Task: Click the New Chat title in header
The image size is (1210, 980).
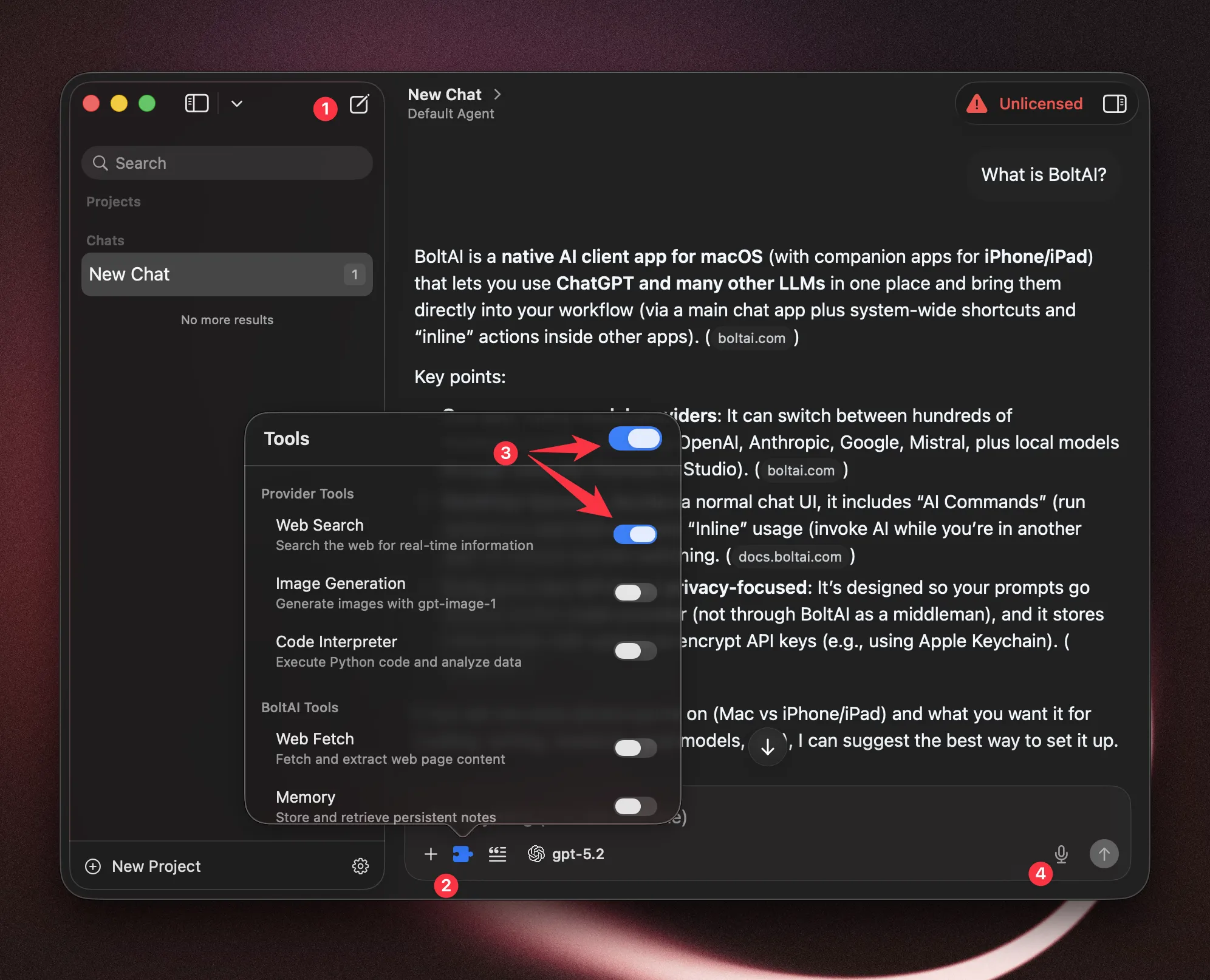Action: [x=445, y=95]
